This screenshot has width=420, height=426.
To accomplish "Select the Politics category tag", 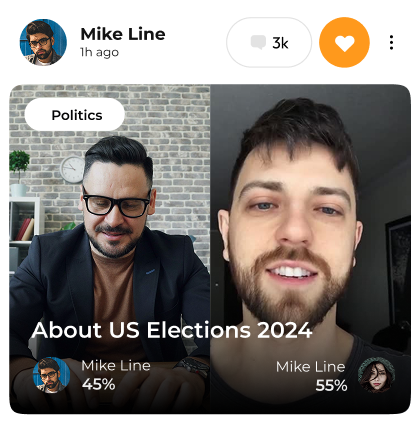I will (x=75, y=115).
